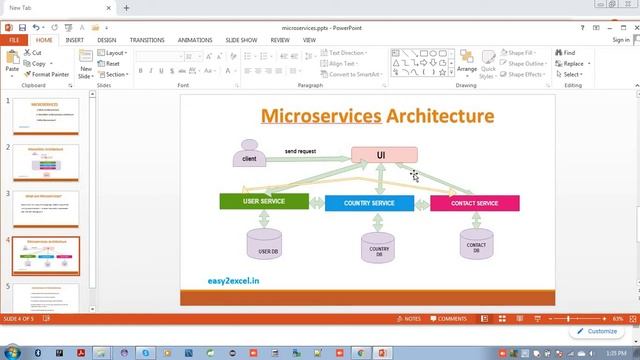The image size is (640, 360).
Task: Toggle Underline formatting
Action: point(161,71)
